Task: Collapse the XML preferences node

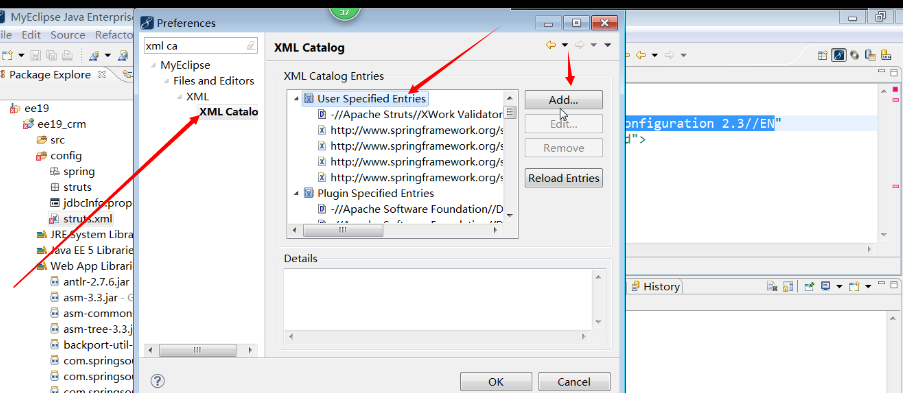Action: pyautogui.click(x=179, y=96)
